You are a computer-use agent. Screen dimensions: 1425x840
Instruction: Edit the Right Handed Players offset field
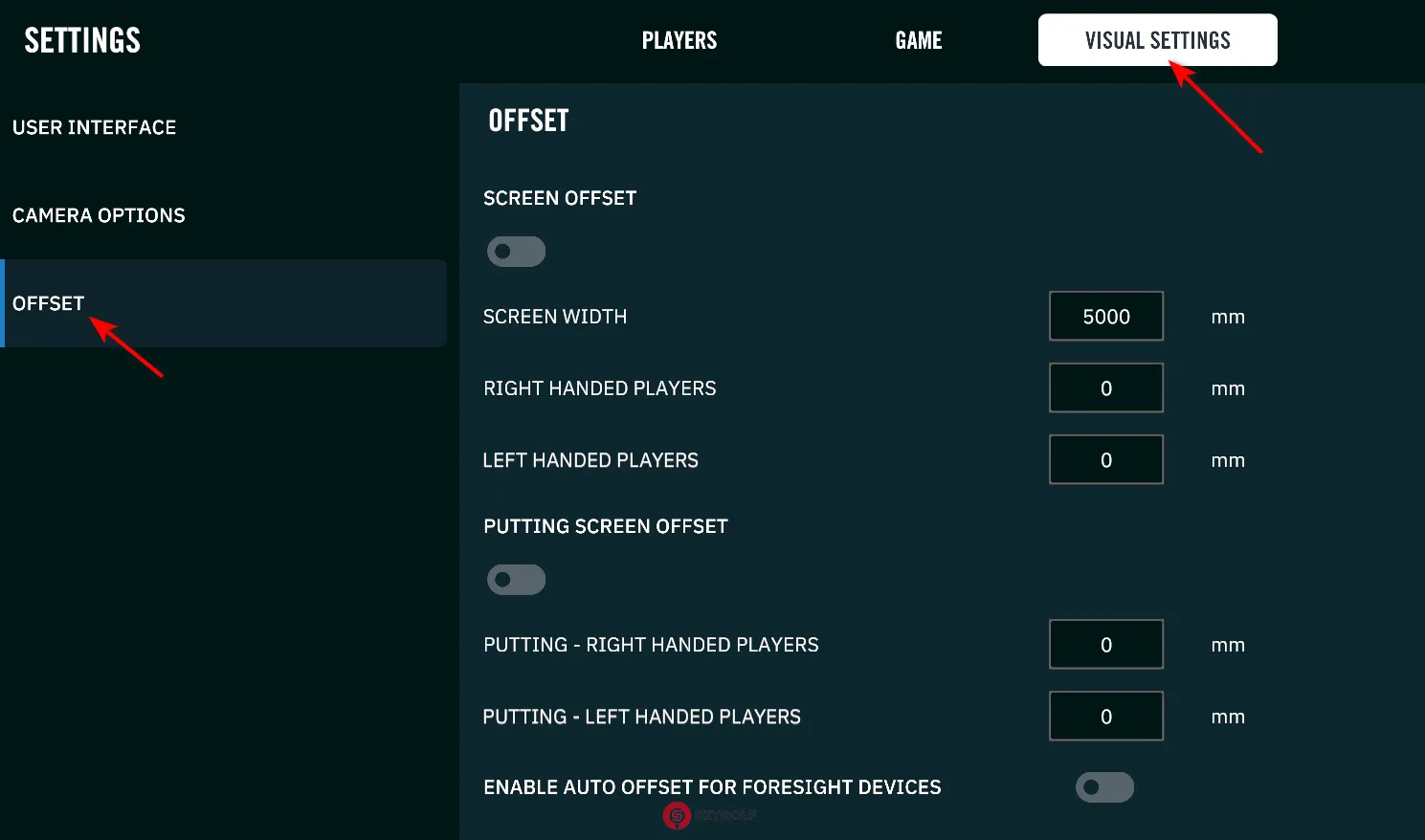[1105, 388]
